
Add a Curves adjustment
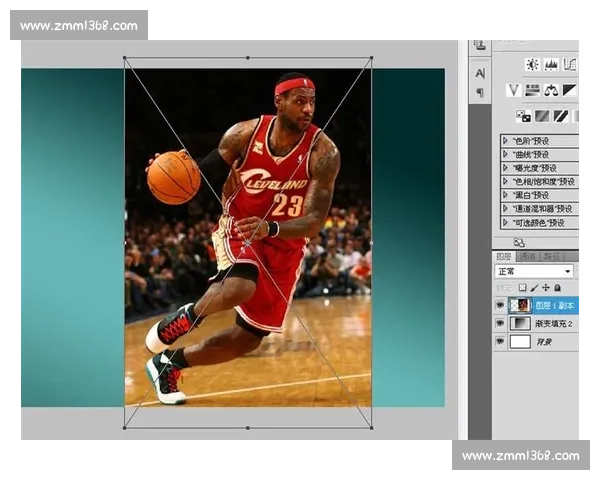coord(570,65)
